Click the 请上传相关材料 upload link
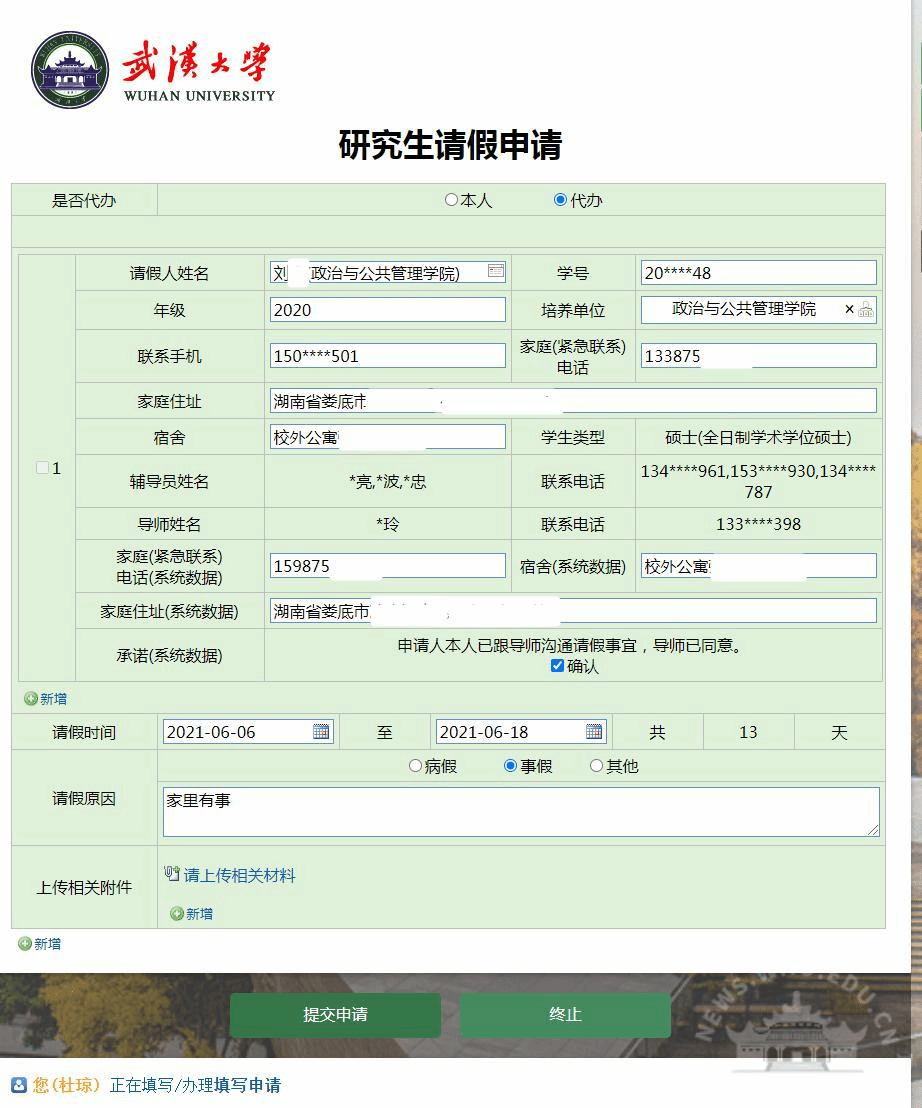 [239, 875]
